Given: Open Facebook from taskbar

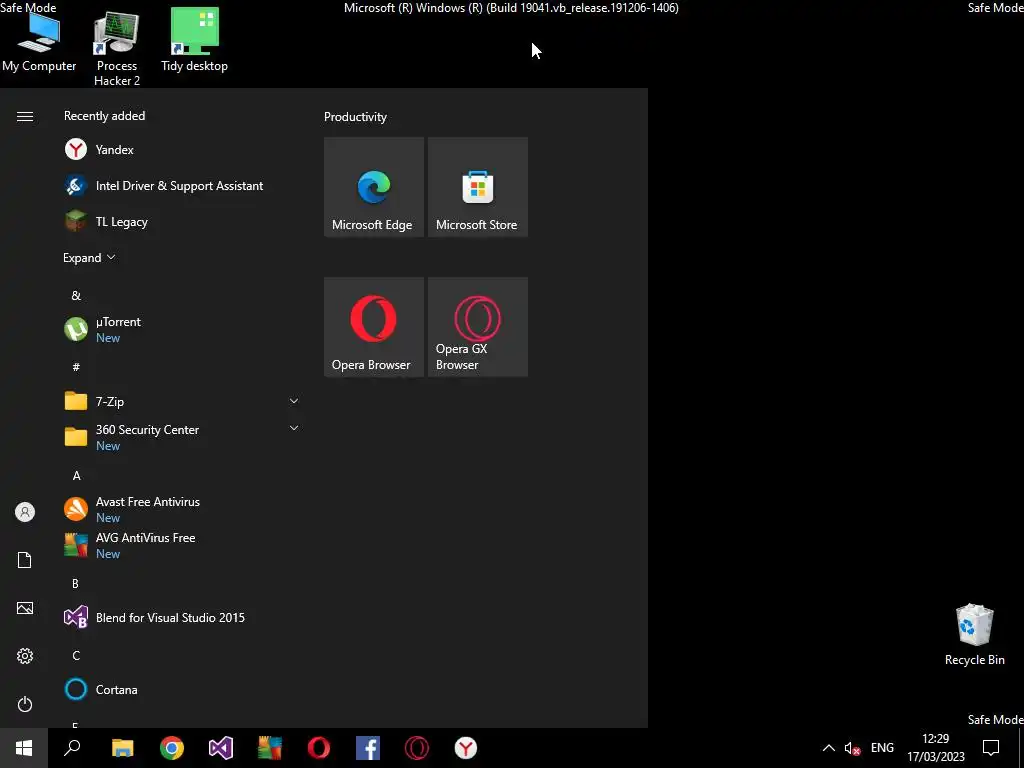Looking at the screenshot, I should point(368,748).
